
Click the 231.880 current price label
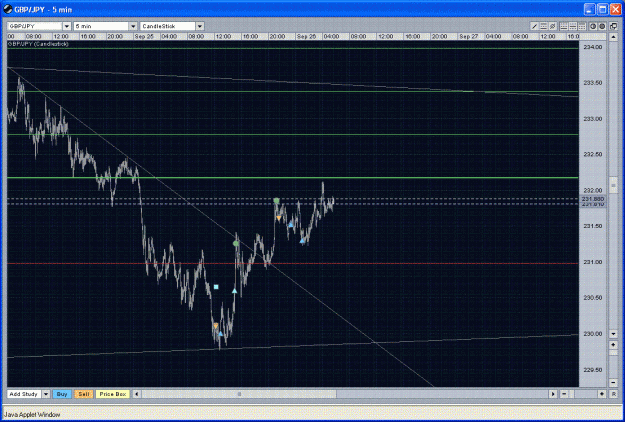click(593, 198)
